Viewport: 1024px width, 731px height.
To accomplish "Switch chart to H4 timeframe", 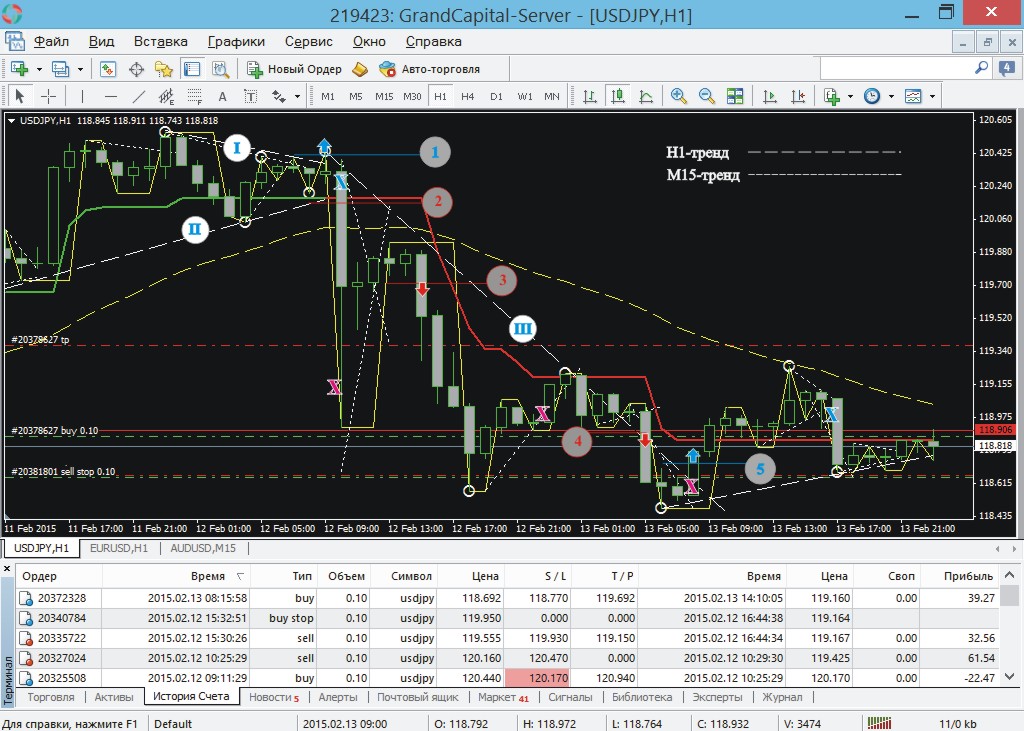I will 468,97.
